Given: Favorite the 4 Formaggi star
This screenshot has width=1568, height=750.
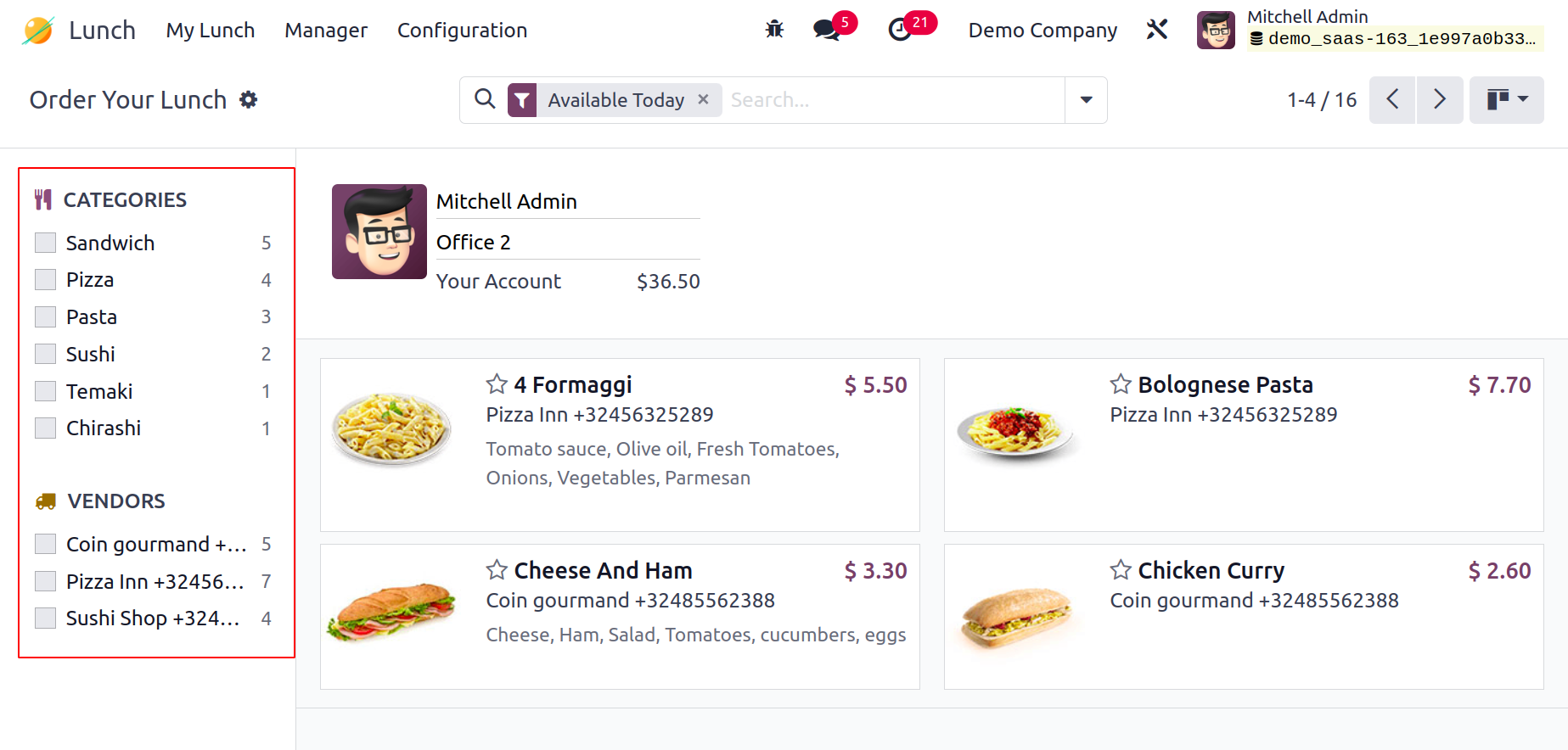Looking at the screenshot, I should [x=497, y=384].
